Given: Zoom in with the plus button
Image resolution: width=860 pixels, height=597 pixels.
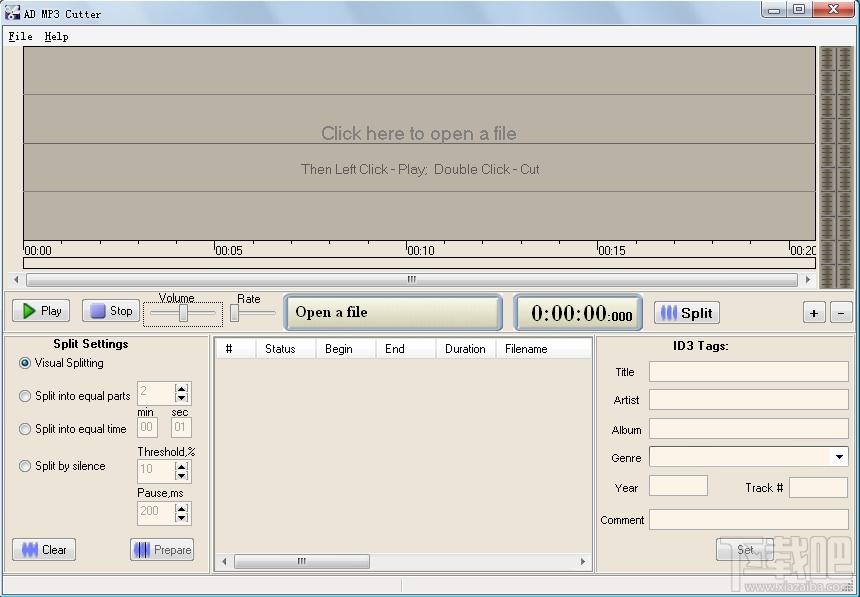Looking at the screenshot, I should coord(814,313).
